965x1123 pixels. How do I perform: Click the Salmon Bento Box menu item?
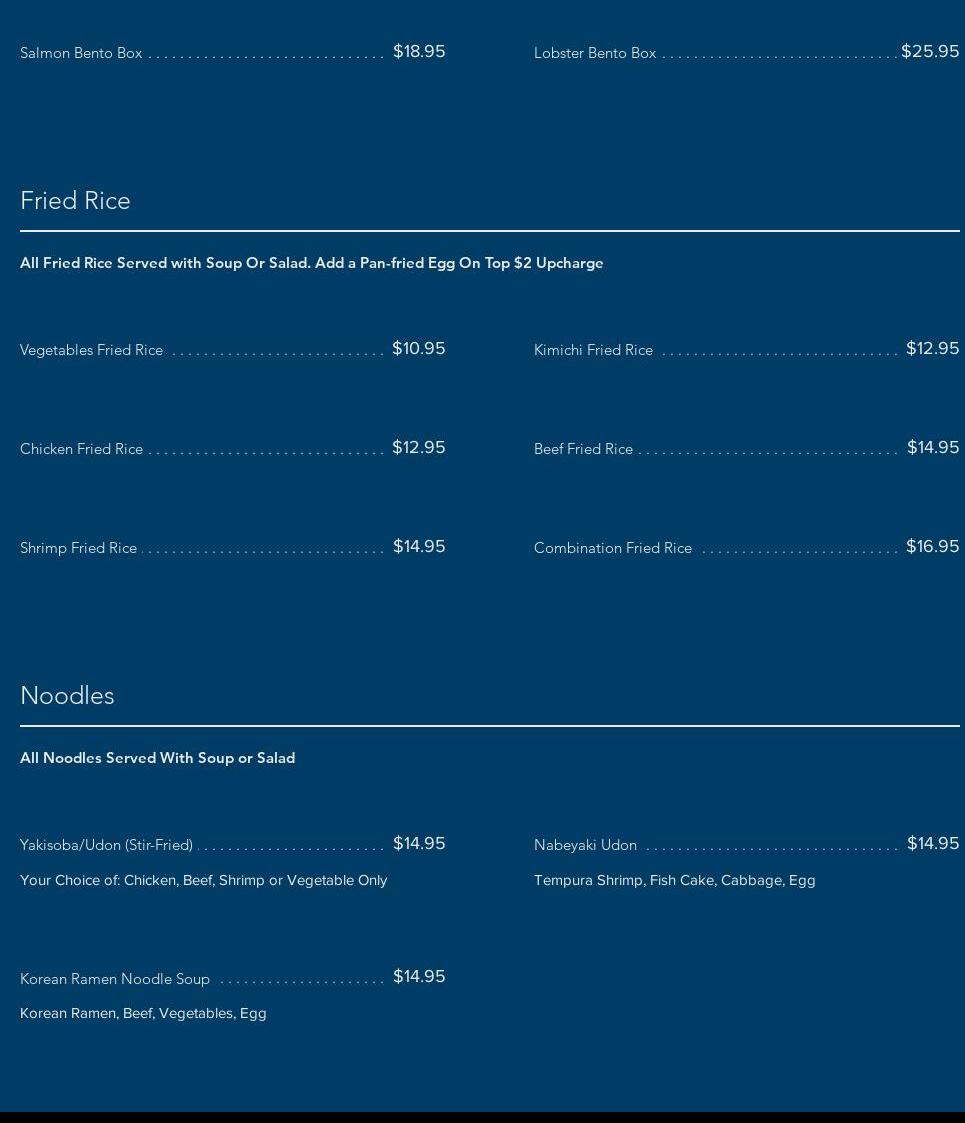81,53
